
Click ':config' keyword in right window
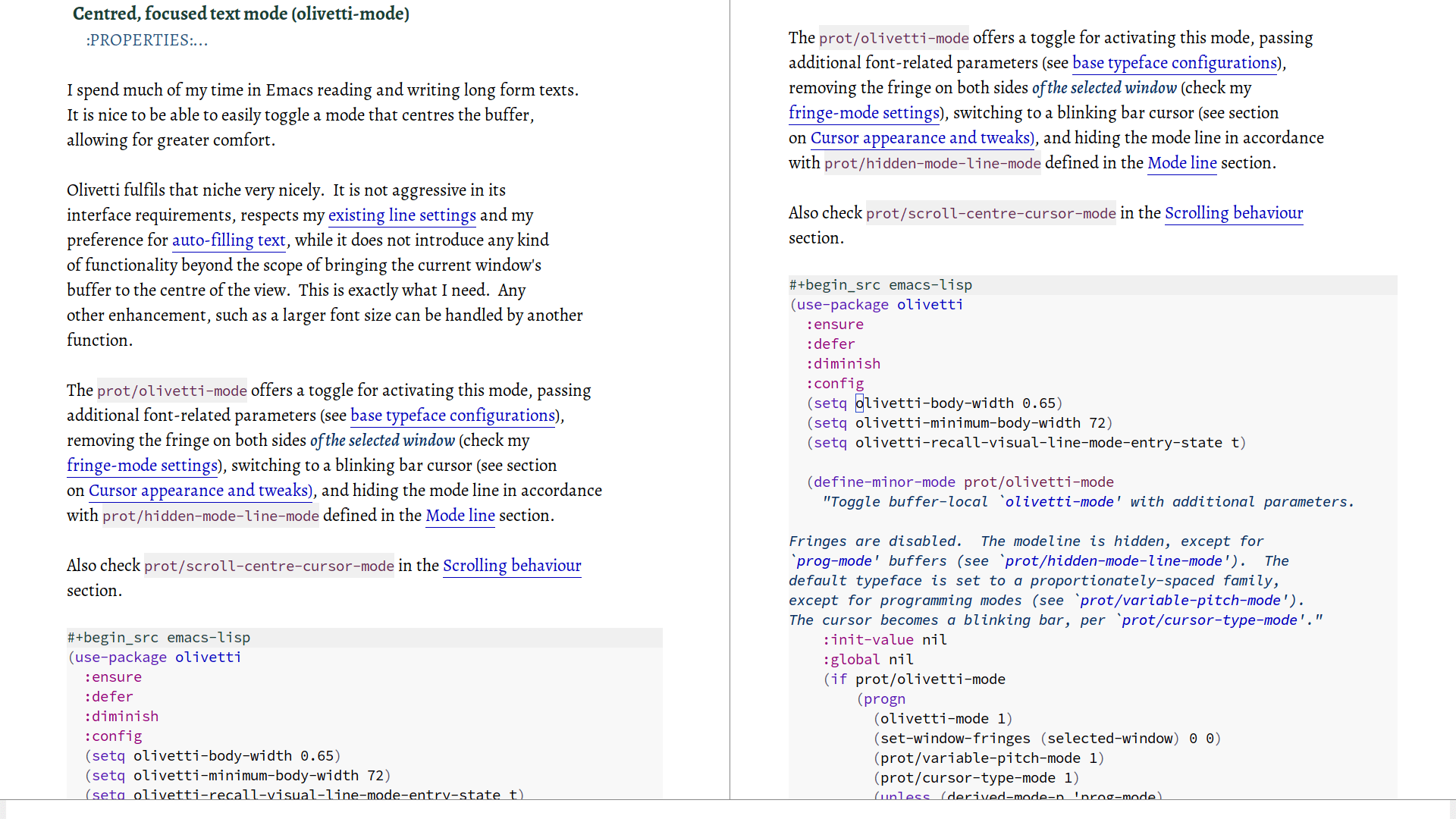point(835,384)
